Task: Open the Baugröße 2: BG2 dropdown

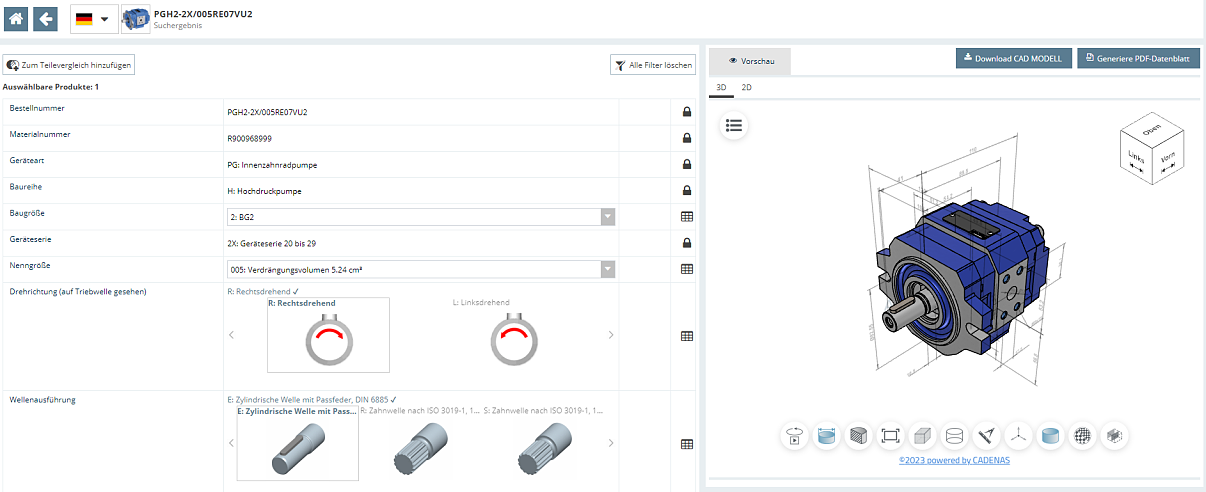Action: (421, 217)
